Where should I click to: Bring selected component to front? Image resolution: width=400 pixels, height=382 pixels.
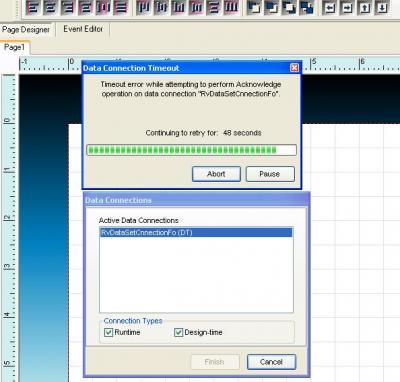(x=254, y=7)
